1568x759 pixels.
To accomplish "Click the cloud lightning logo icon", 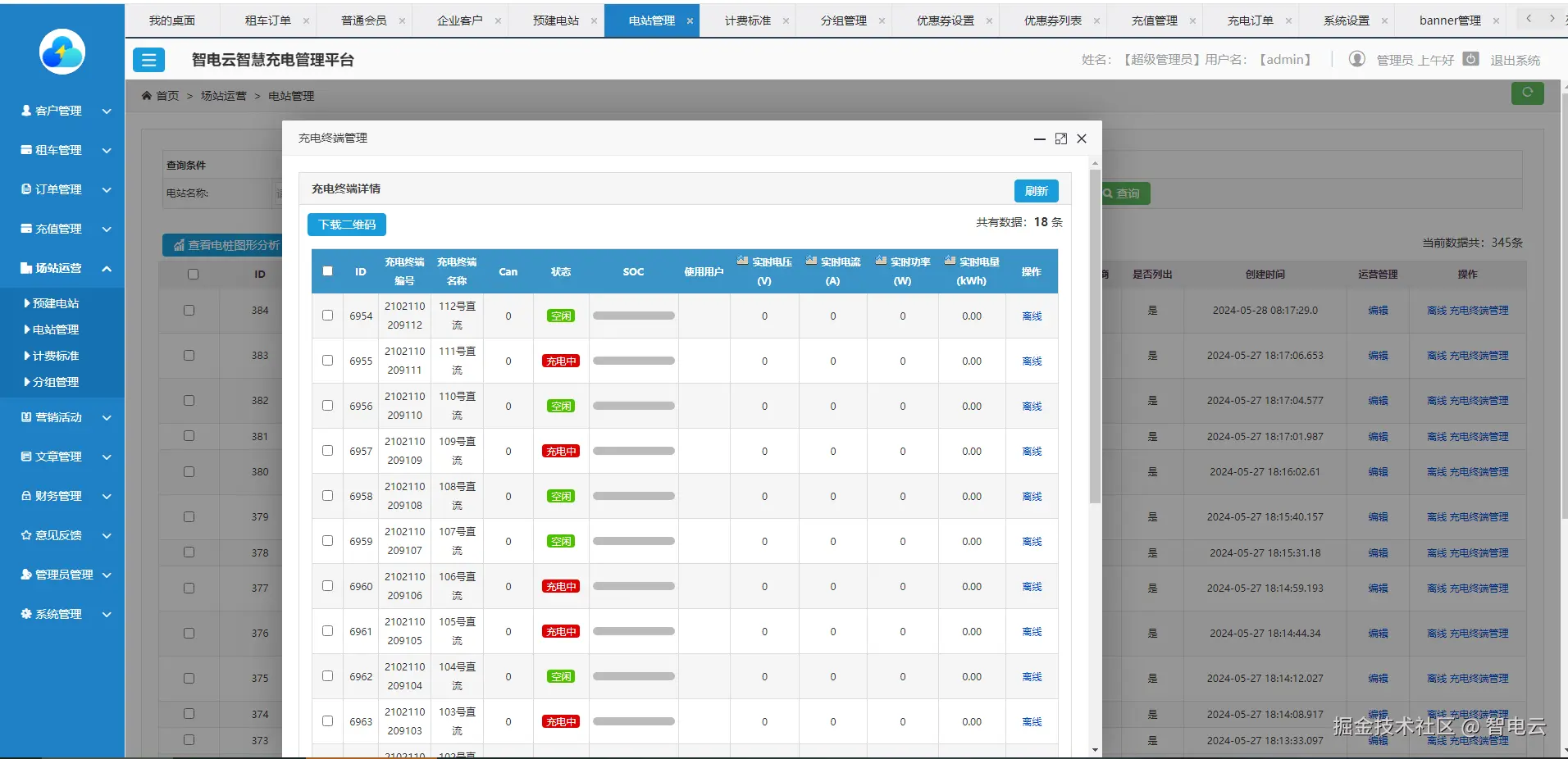I will (62, 52).
